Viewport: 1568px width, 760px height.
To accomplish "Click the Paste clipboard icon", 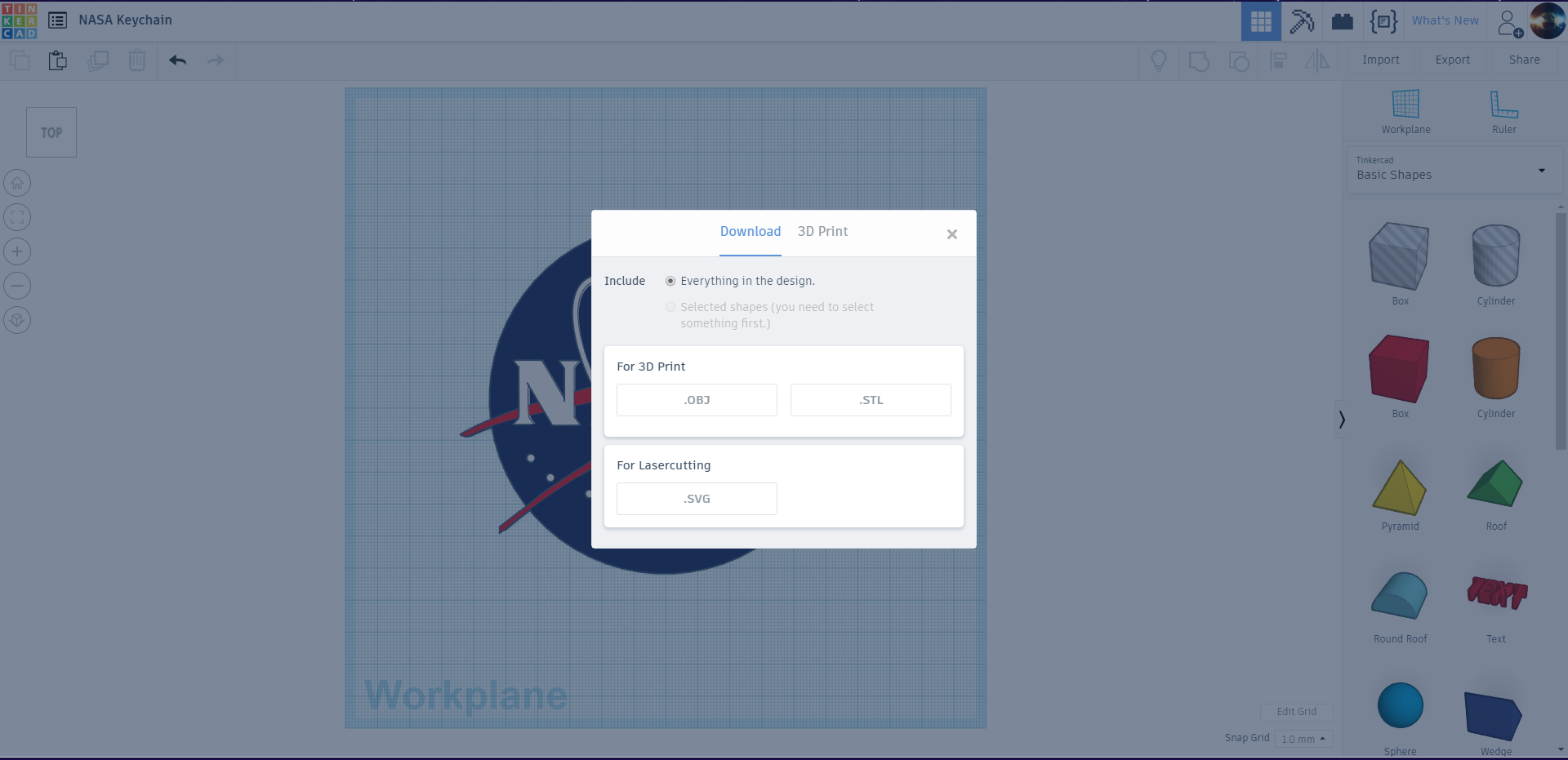I will [x=57, y=60].
